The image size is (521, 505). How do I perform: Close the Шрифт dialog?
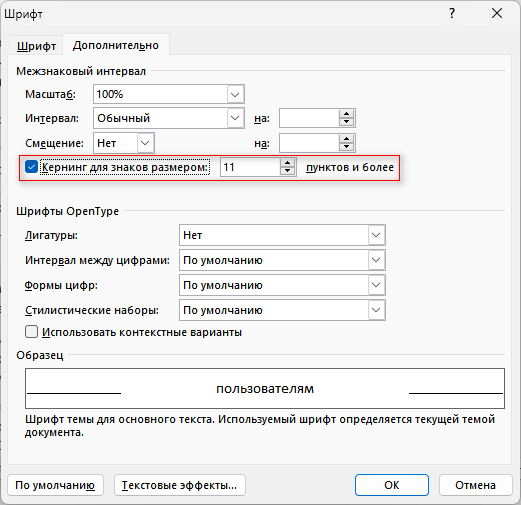(x=497, y=13)
